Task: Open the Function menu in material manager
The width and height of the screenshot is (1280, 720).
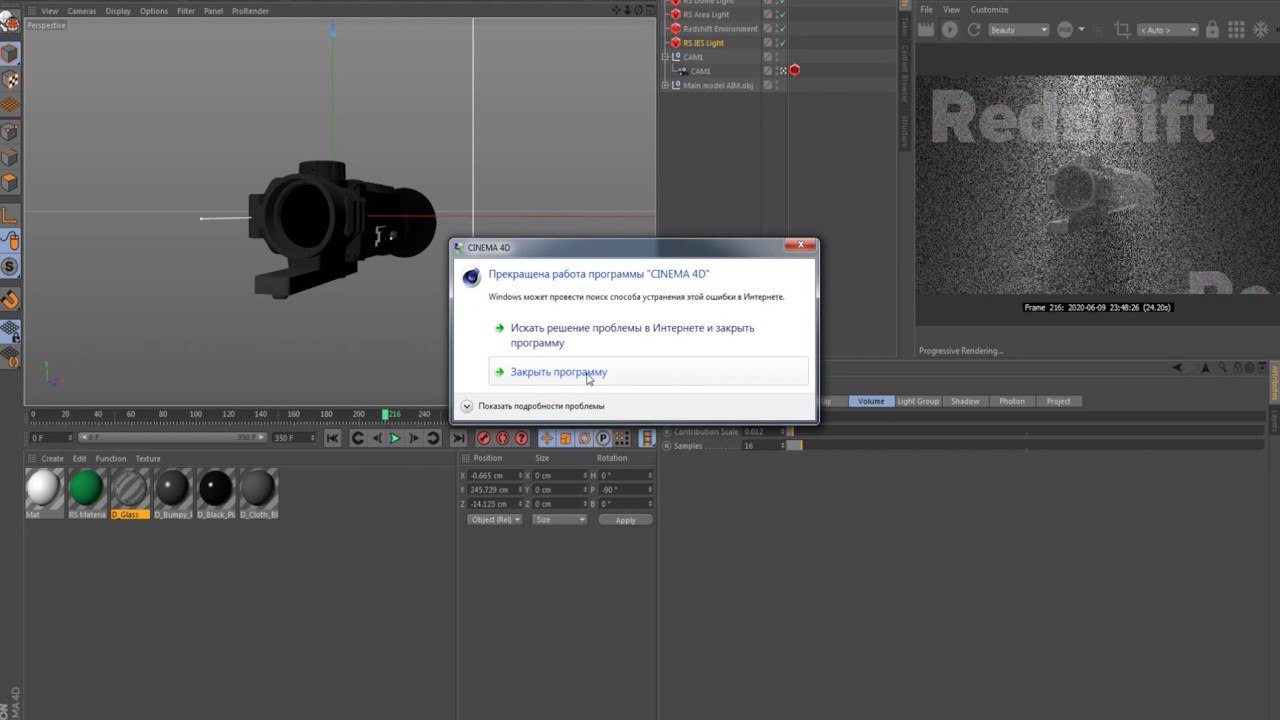Action: coord(111,459)
